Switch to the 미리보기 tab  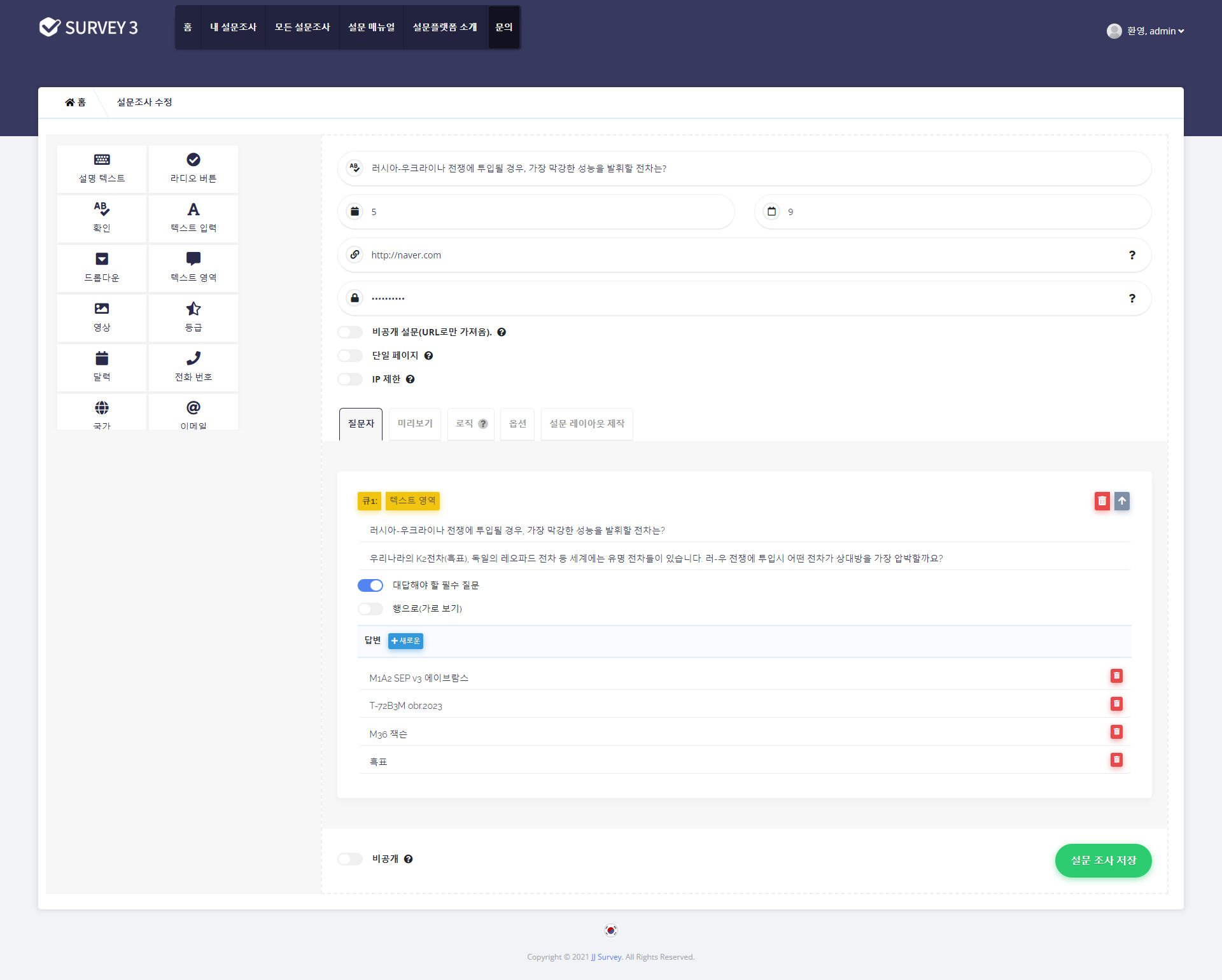pos(415,424)
